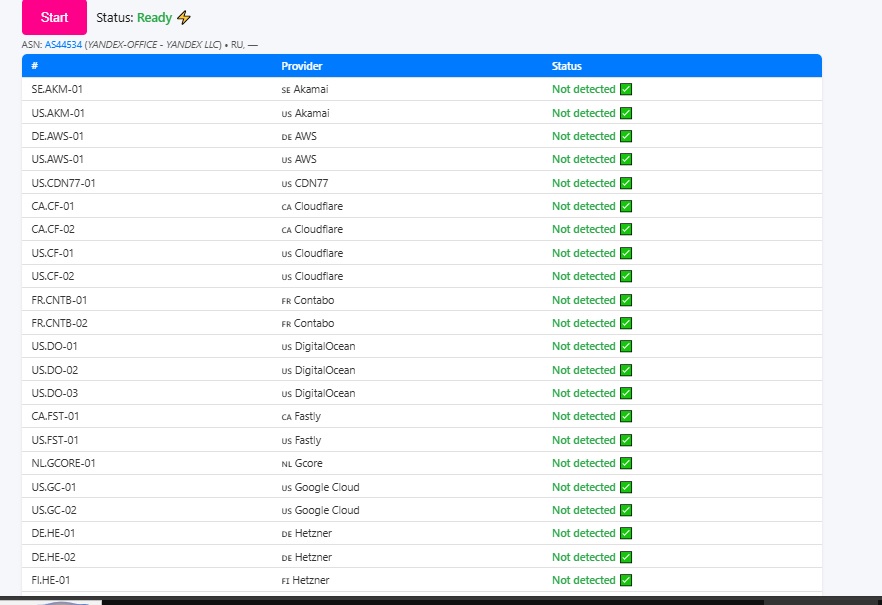Select the US.GC-01 cell
Screen dimensions: 882x605
[x=54, y=487]
